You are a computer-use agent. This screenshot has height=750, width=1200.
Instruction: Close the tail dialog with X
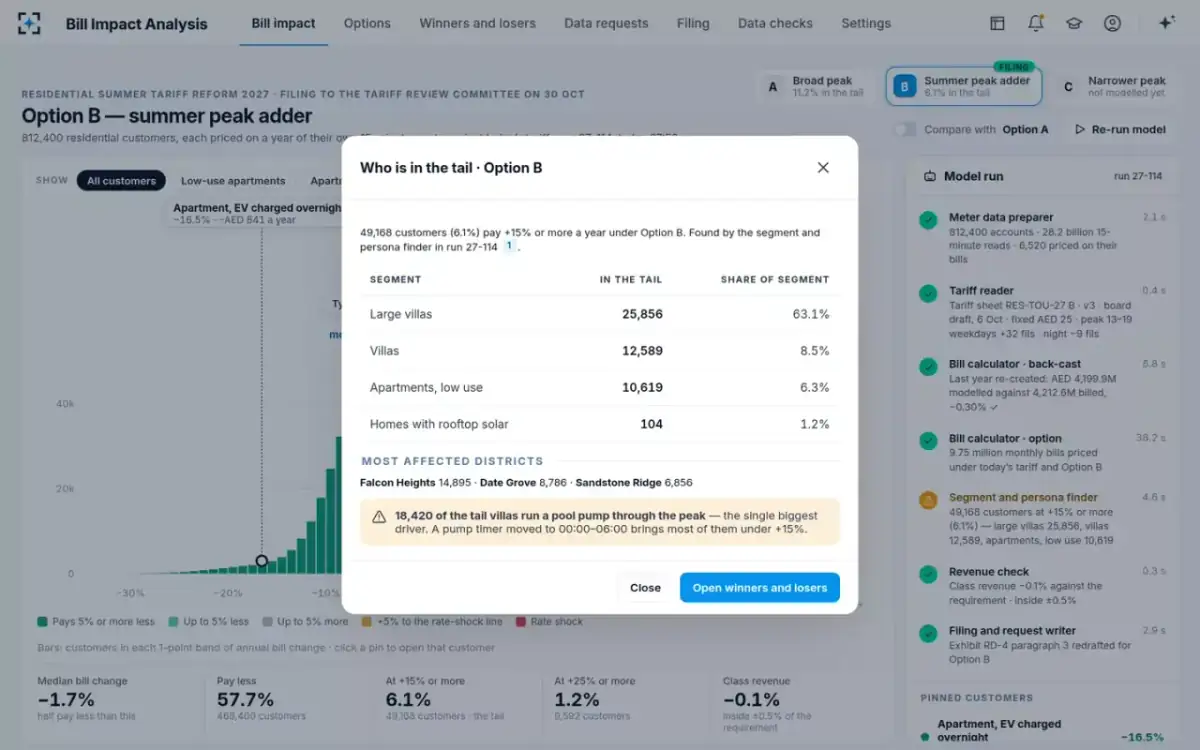point(823,168)
